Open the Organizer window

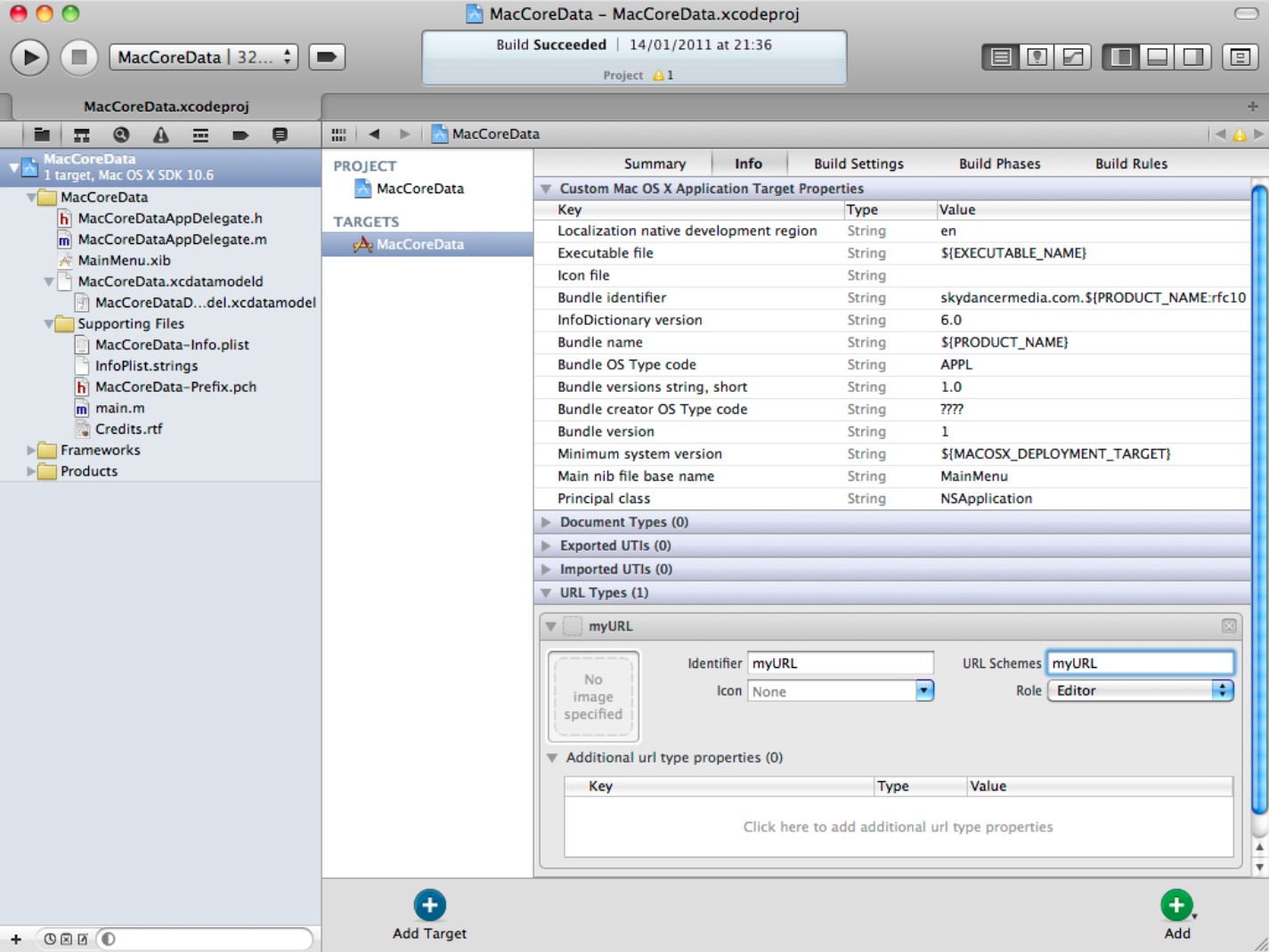(x=1240, y=57)
